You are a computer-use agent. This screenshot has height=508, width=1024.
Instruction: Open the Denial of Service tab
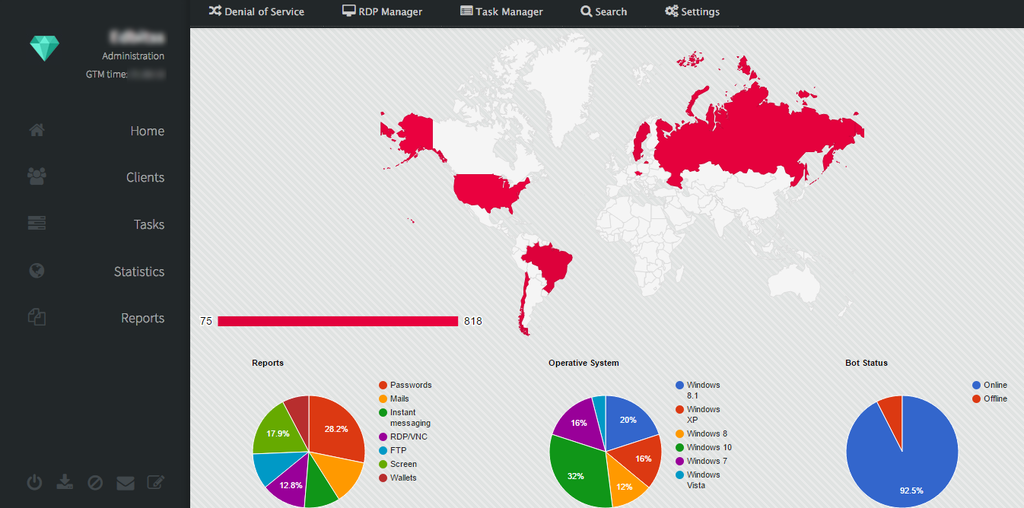(256, 12)
